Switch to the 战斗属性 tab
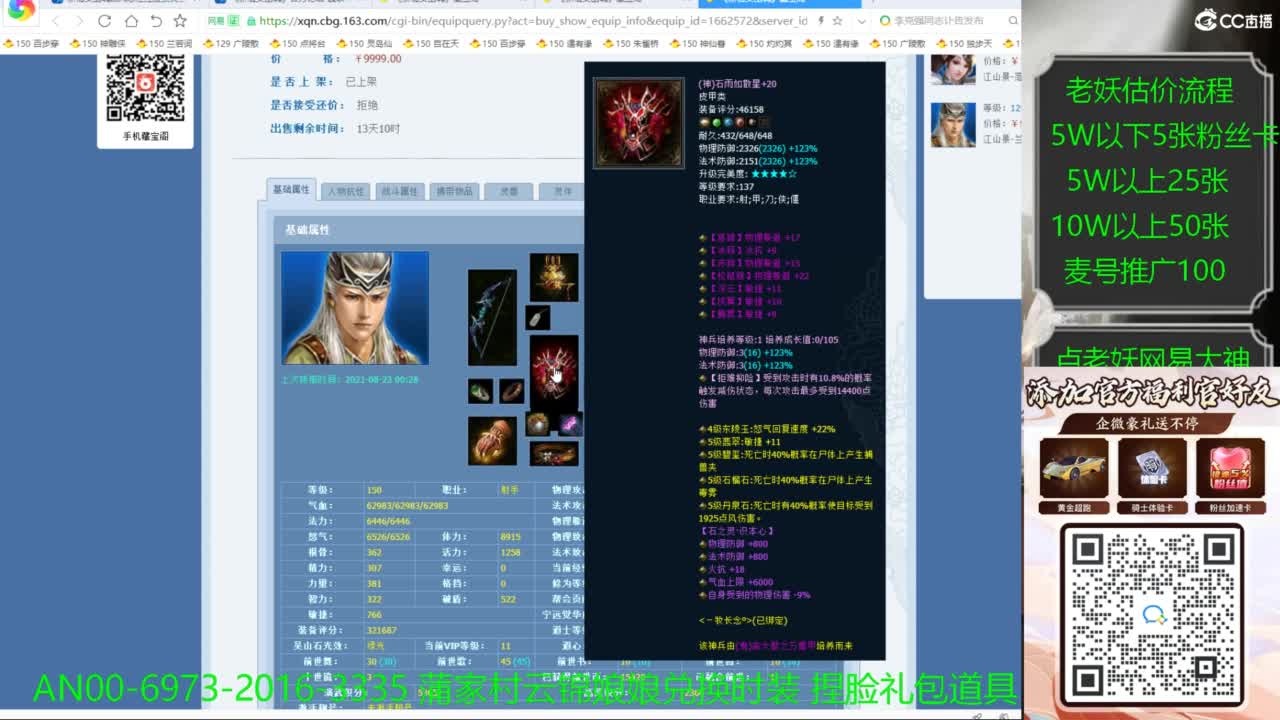This screenshot has width=1280, height=720. 399,191
